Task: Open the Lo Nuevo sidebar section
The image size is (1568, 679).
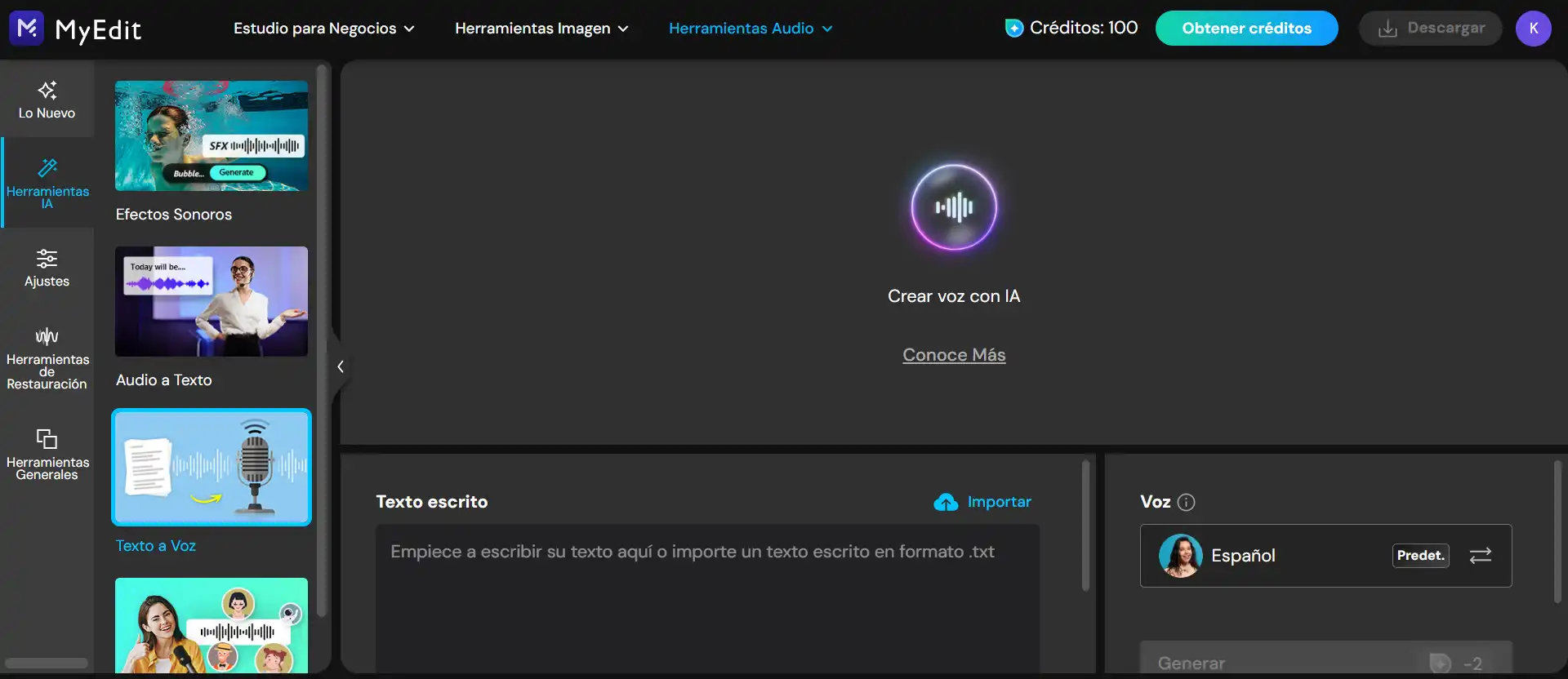Action: [x=47, y=100]
